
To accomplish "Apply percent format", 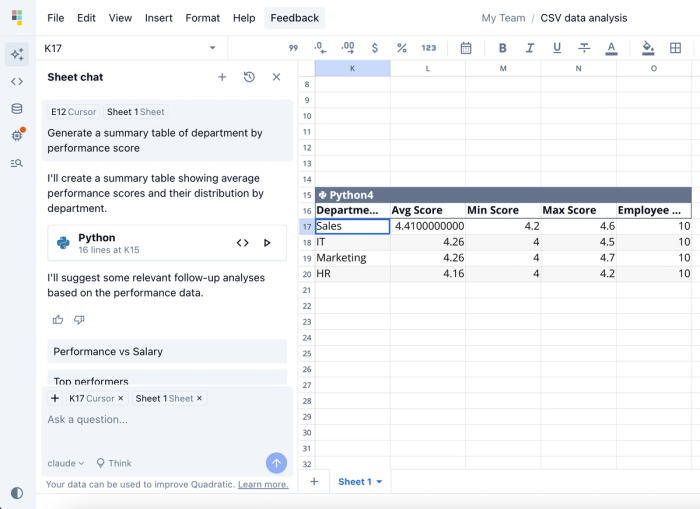I will click(402, 48).
